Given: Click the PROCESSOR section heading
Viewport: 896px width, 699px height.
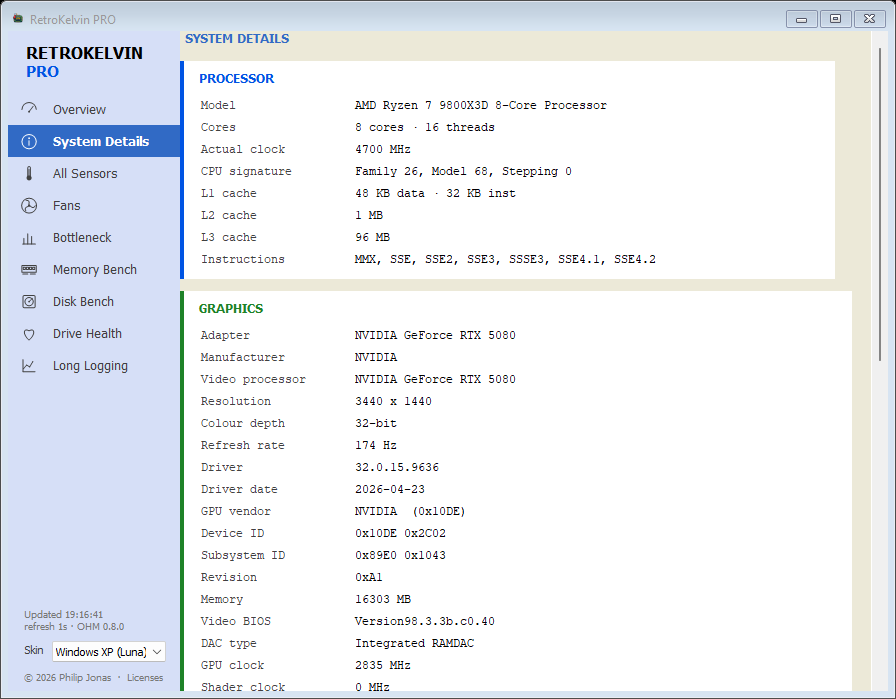Looking at the screenshot, I should [x=237, y=78].
